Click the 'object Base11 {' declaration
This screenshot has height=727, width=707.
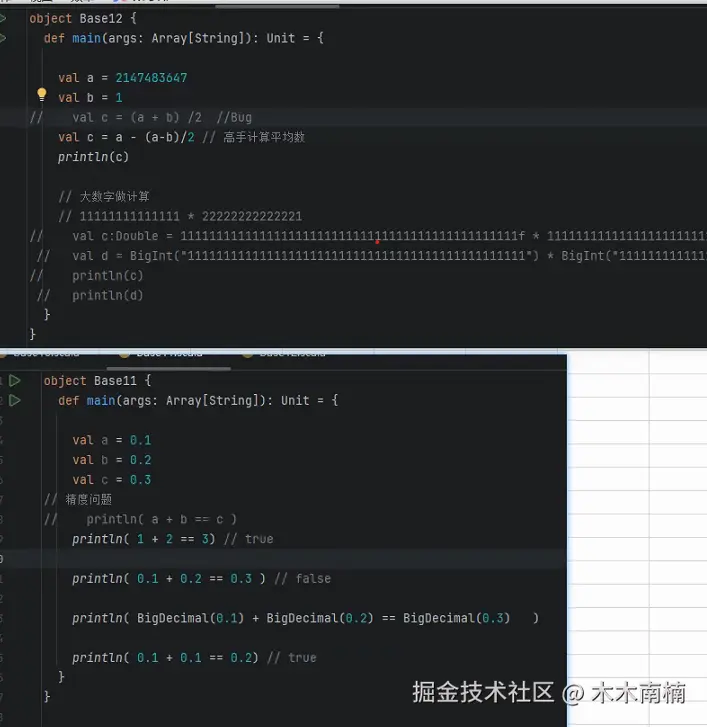click(x=97, y=381)
